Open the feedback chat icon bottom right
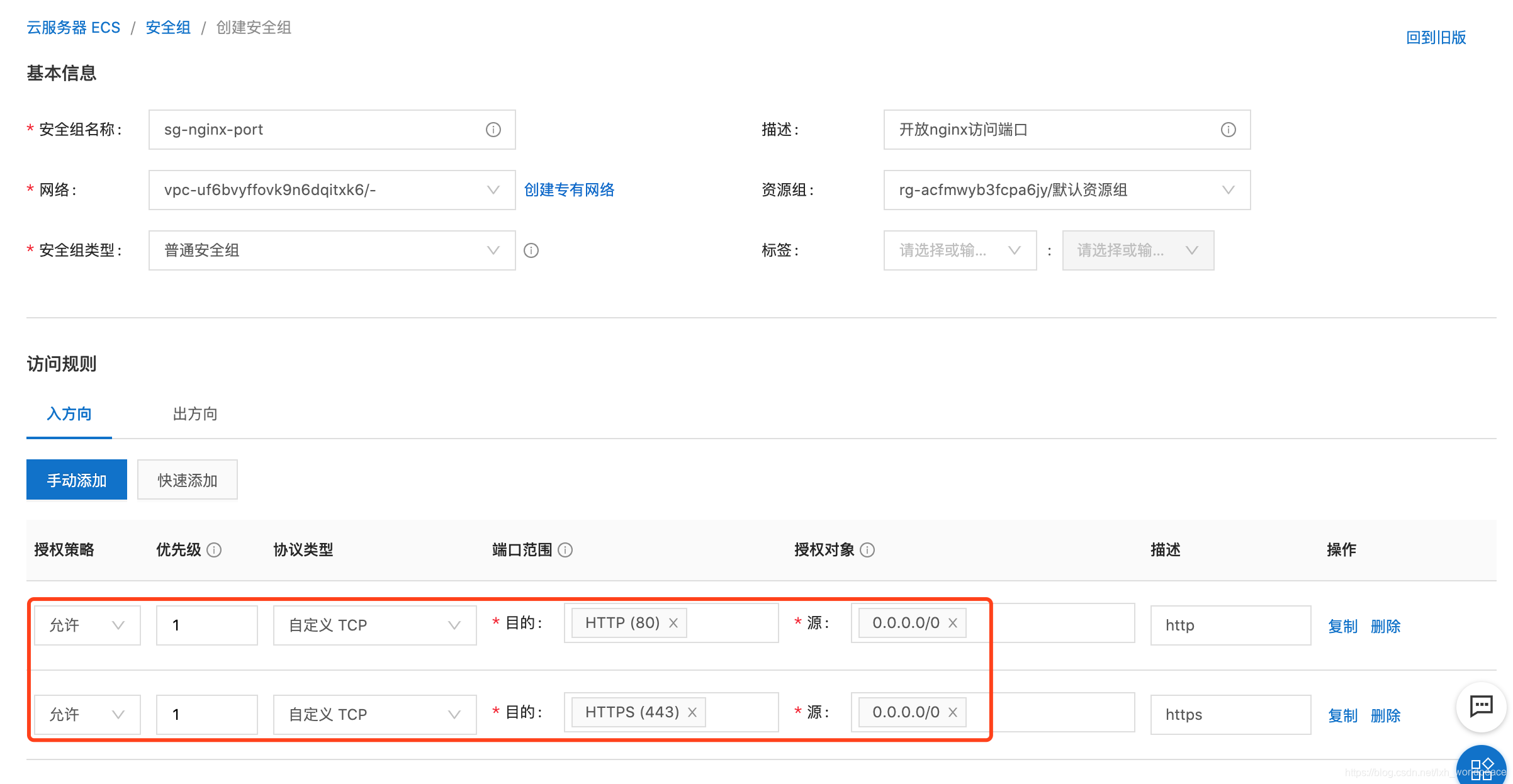The height and width of the screenshot is (784, 1513). click(1480, 707)
